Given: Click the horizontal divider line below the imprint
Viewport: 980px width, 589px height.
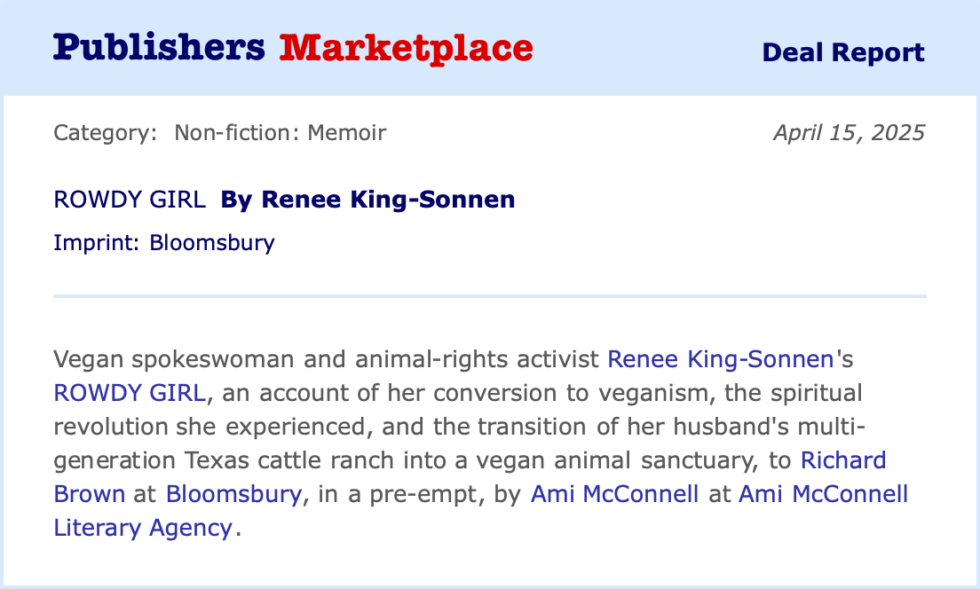Looking at the screenshot, I should coord(490,296).
